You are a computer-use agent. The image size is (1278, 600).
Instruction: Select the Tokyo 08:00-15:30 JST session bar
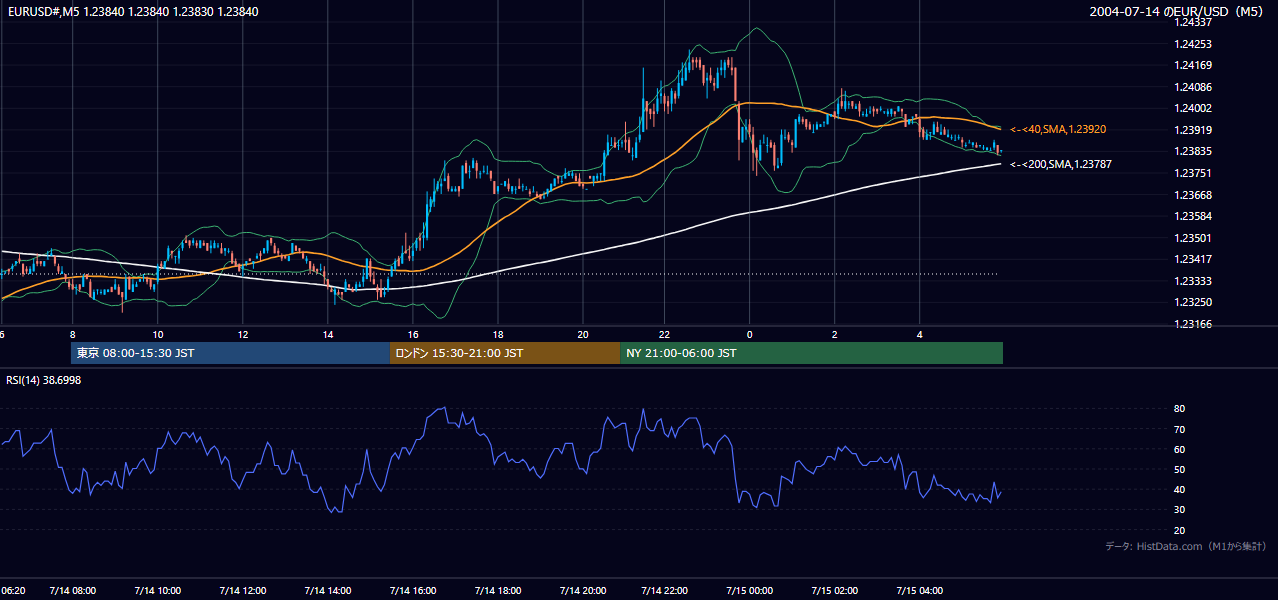[x=230, y=353]
